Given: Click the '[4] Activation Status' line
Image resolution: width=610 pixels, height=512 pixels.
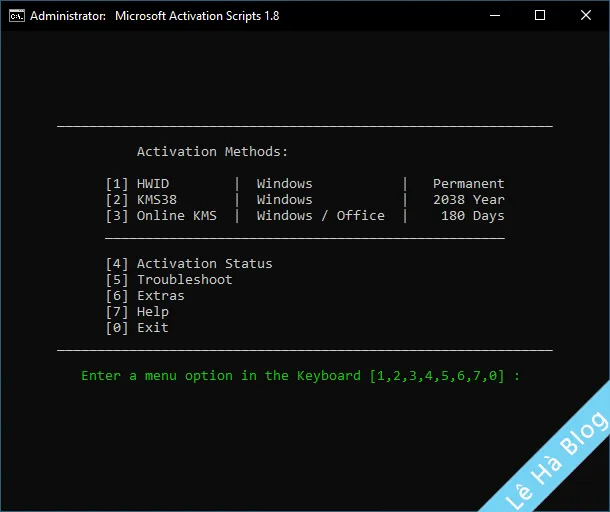Looking at the screenshot, I should tap(189, 263).
